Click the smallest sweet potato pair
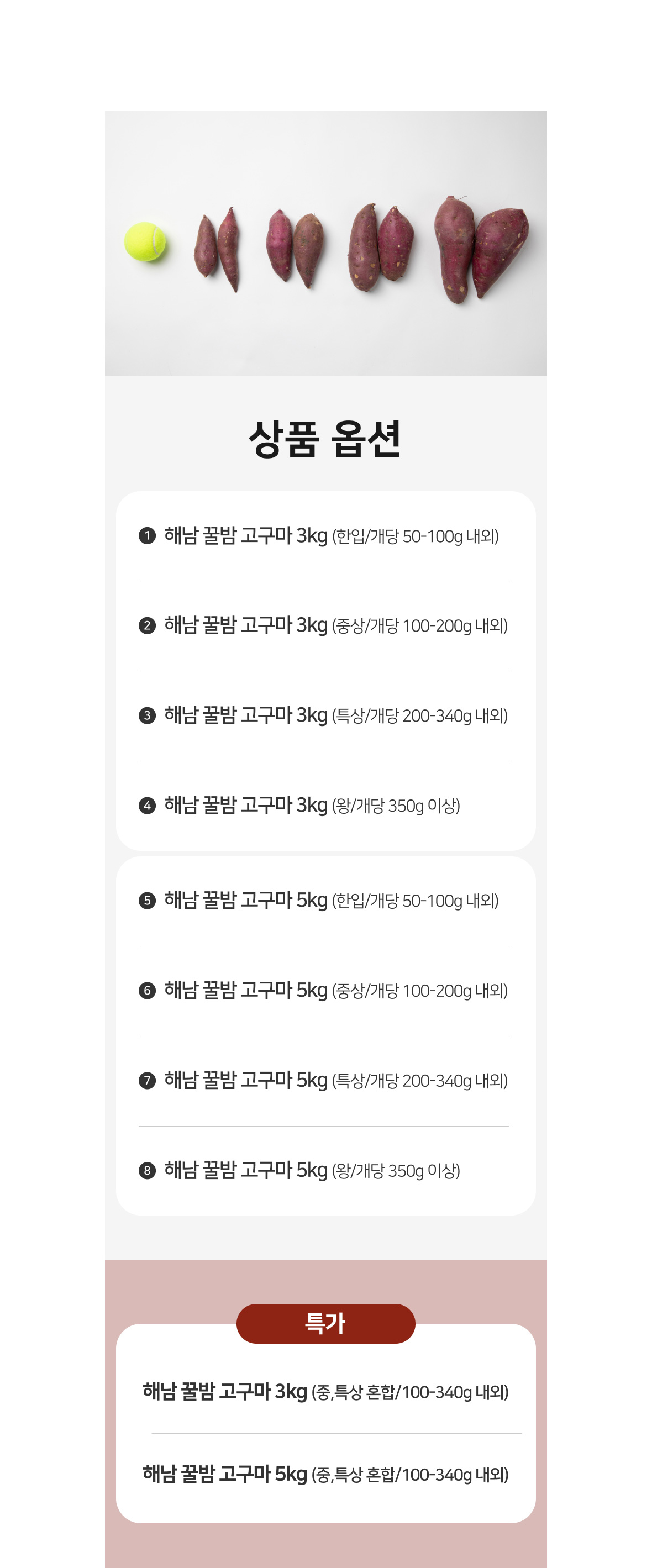652x1568 pixels. [217, 250]
